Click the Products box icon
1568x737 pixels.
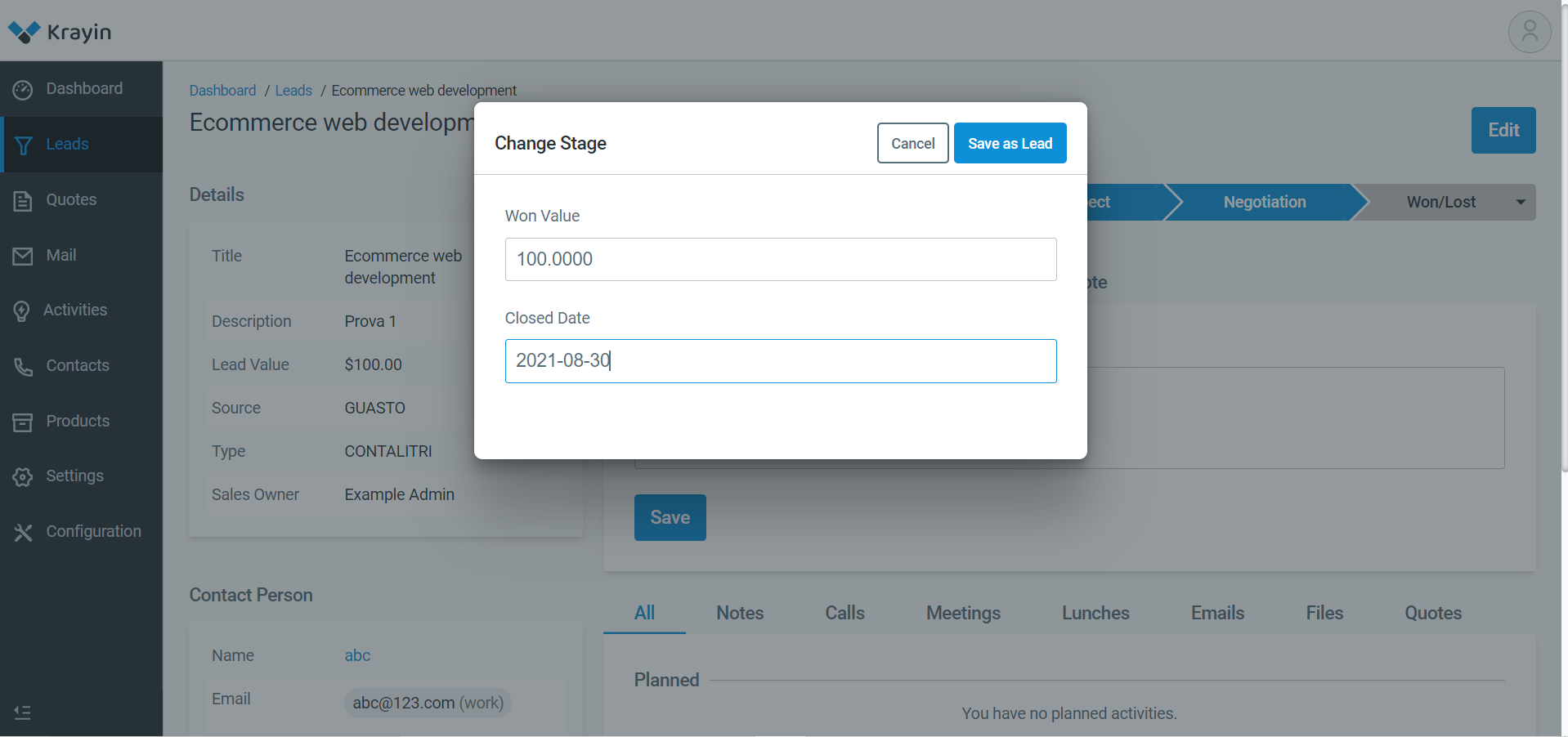pos(23,422)
